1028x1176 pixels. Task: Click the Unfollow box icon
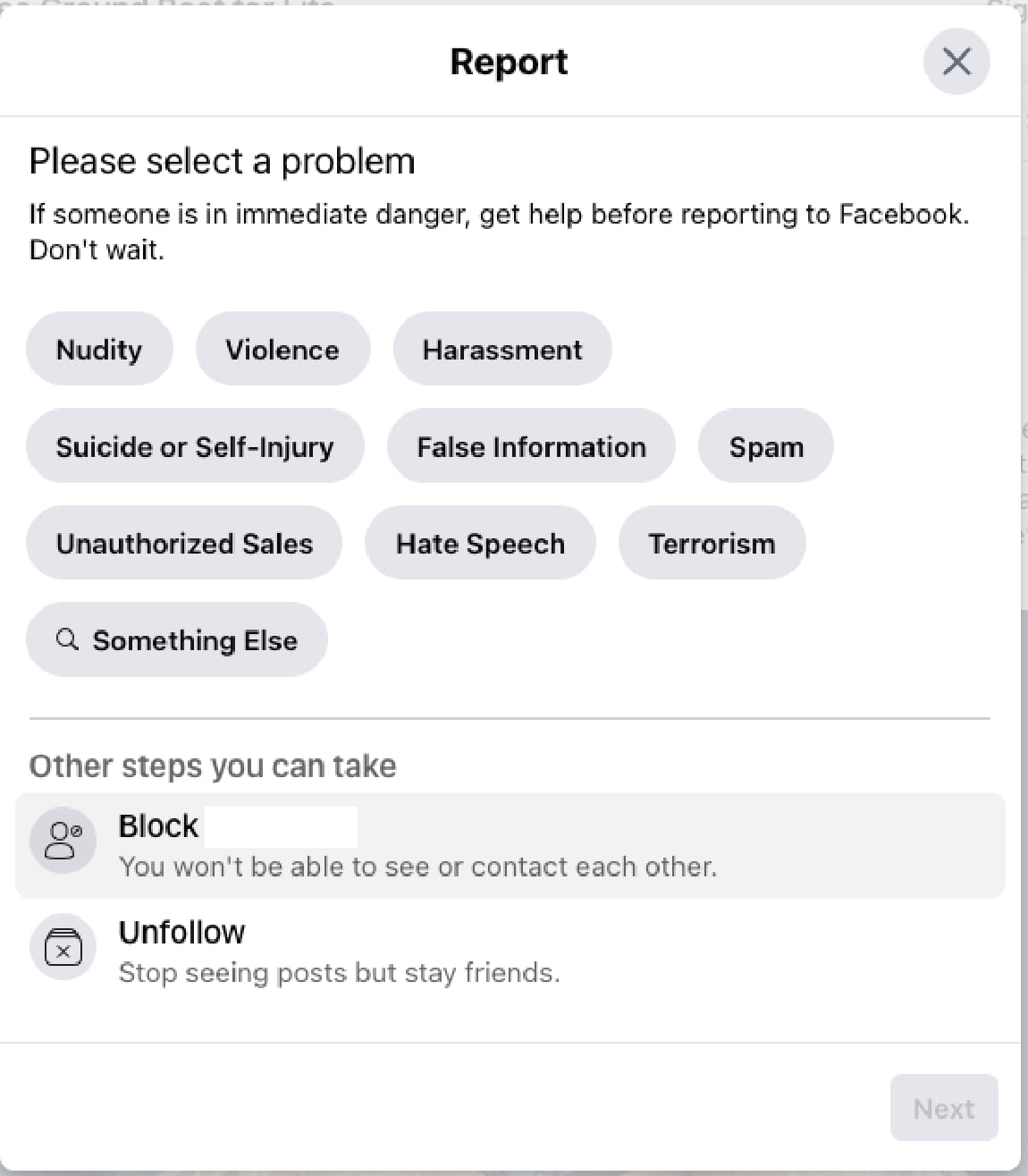pyautogui.click(x=63, y=948)
